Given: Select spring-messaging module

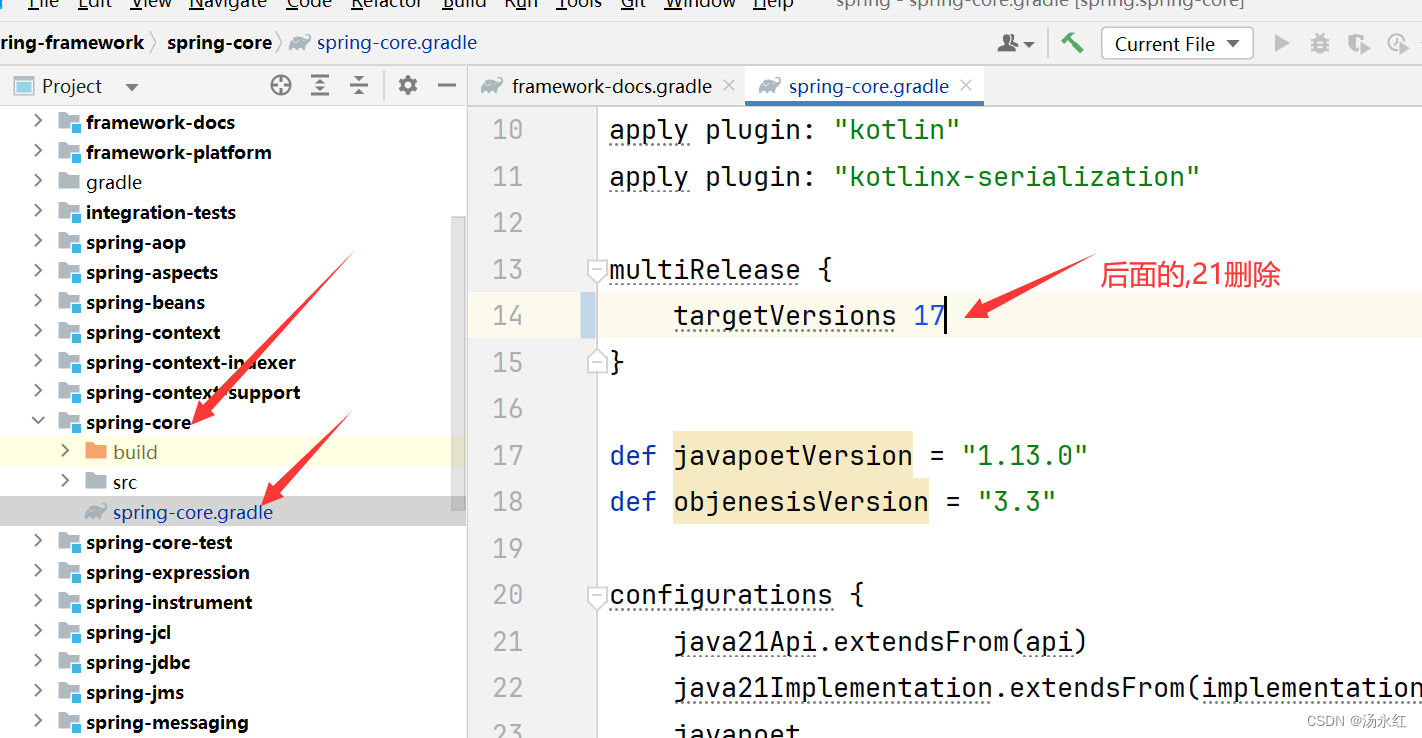Looking at the screenshot, I should click(167, 722).
